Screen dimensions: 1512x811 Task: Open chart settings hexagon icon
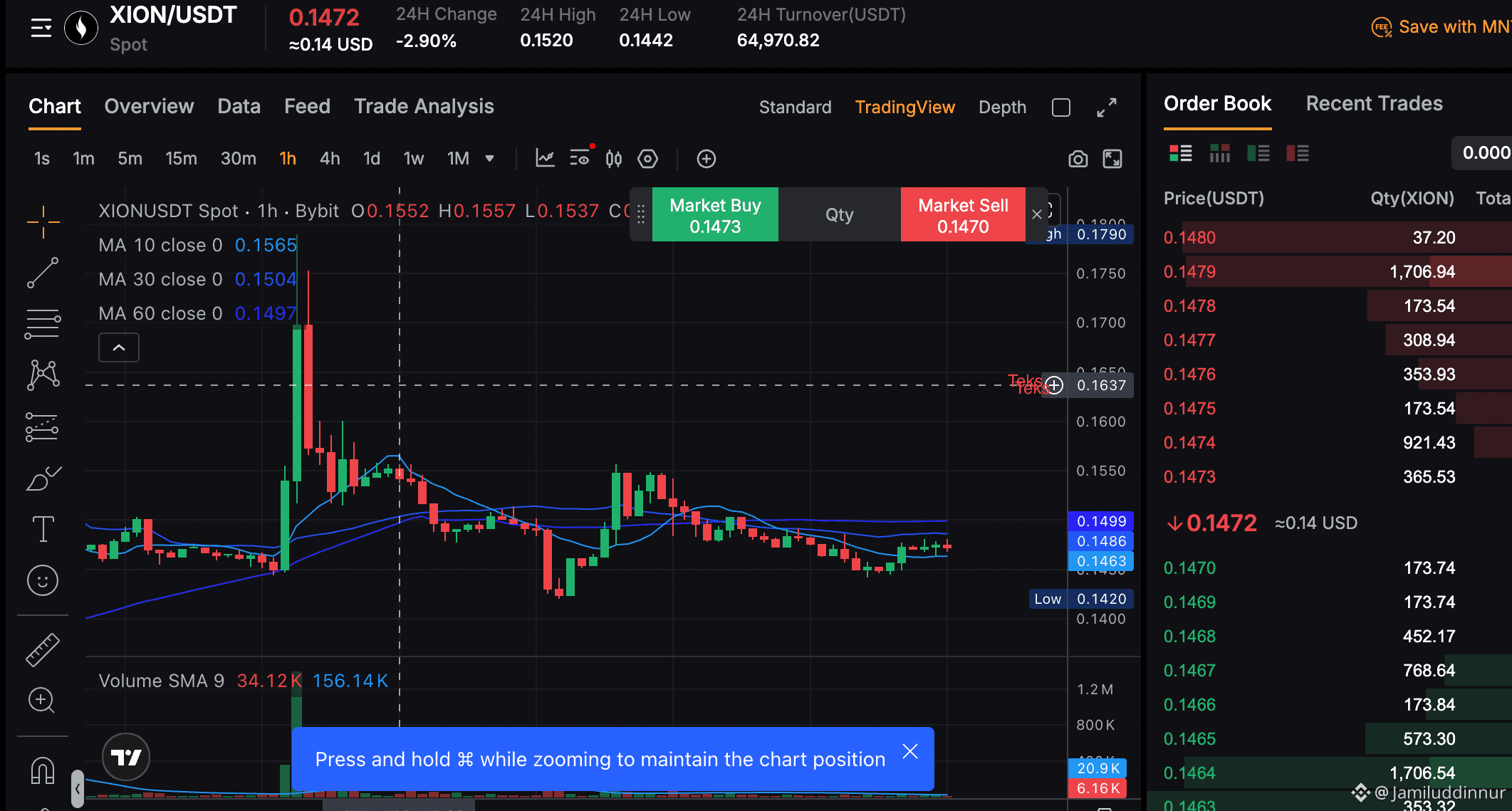tap(647, 158)
